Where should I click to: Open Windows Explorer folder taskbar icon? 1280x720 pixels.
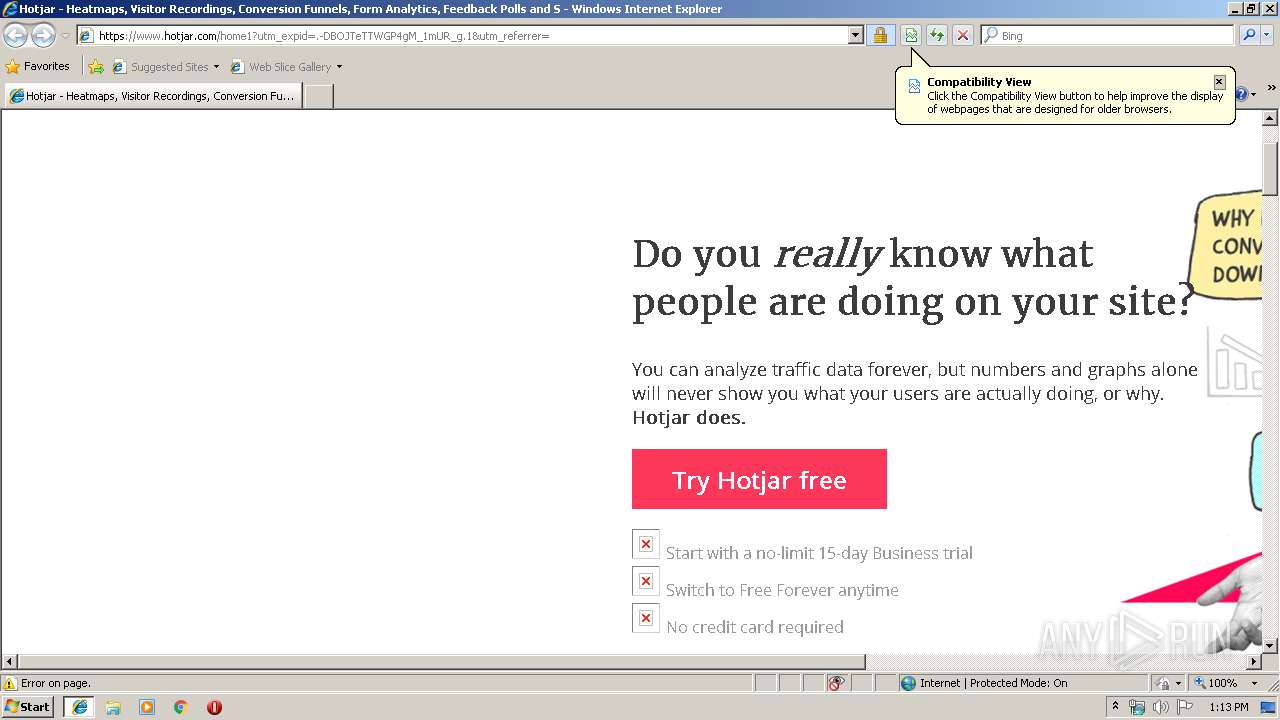tap(113, 707)
